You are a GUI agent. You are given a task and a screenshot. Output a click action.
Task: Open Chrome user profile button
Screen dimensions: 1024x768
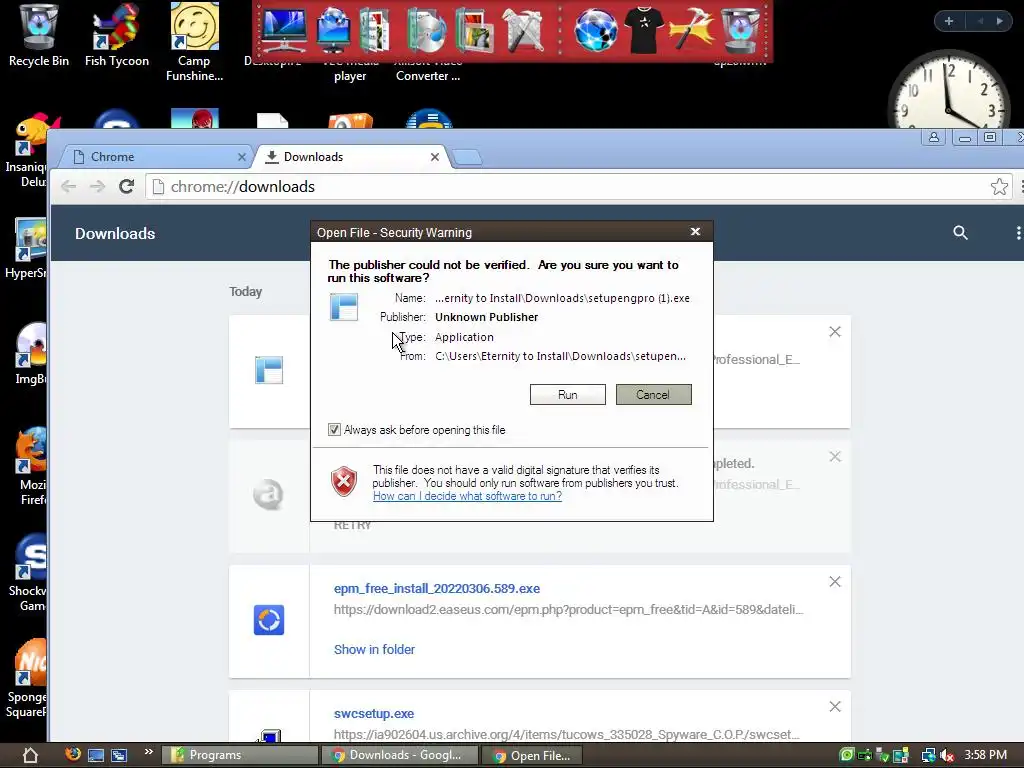(934, 137)
